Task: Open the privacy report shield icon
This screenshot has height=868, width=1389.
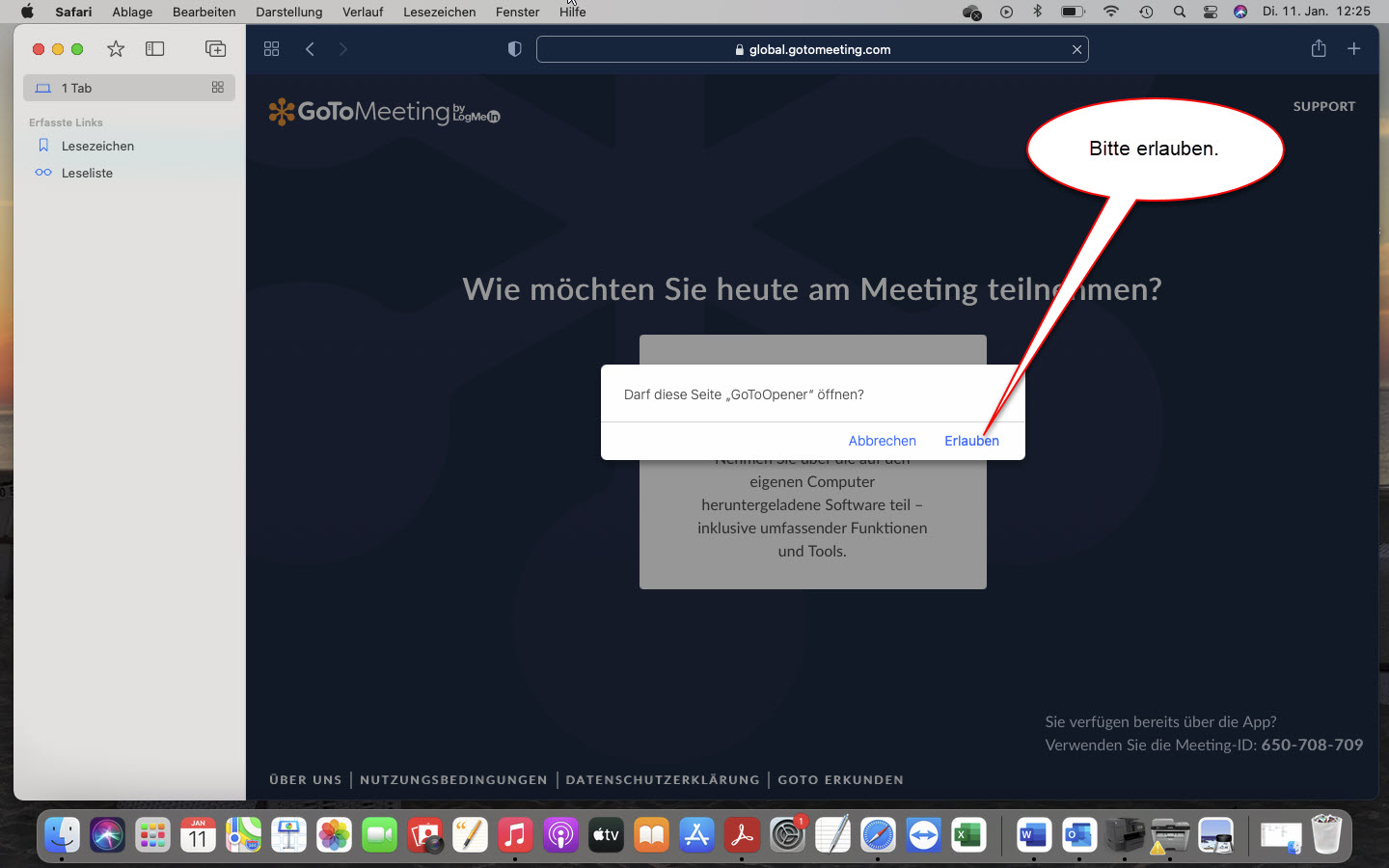Action: (x=514, y=49)
